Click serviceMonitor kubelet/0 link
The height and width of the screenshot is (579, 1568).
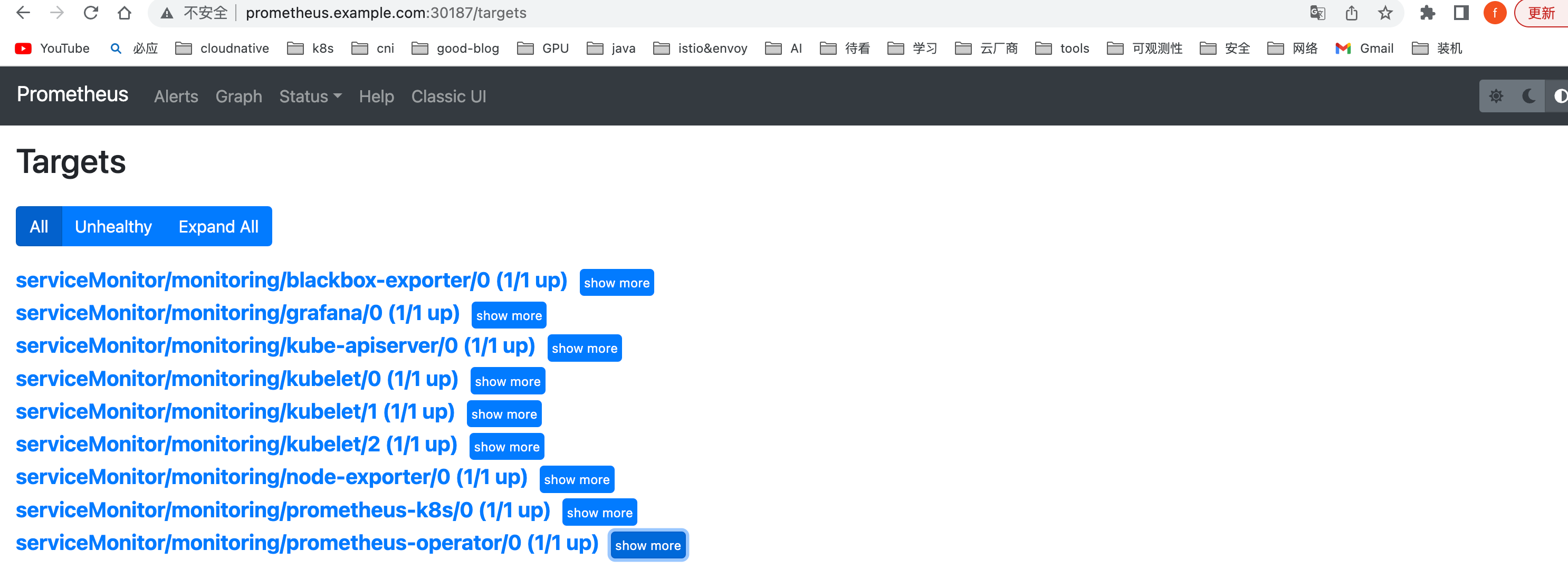coord(236,379)
